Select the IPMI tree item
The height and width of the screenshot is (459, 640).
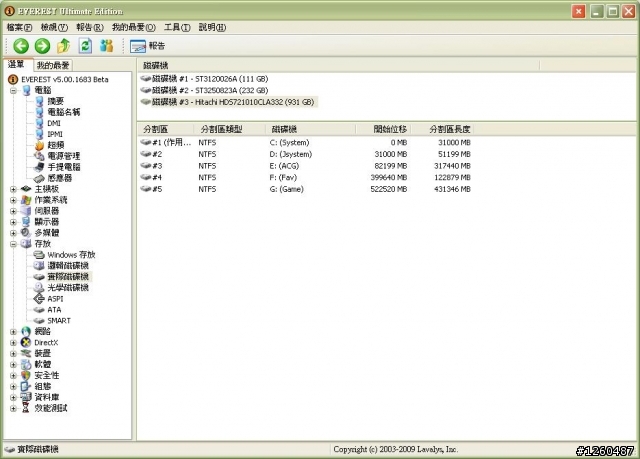click(x=55, y=134)
